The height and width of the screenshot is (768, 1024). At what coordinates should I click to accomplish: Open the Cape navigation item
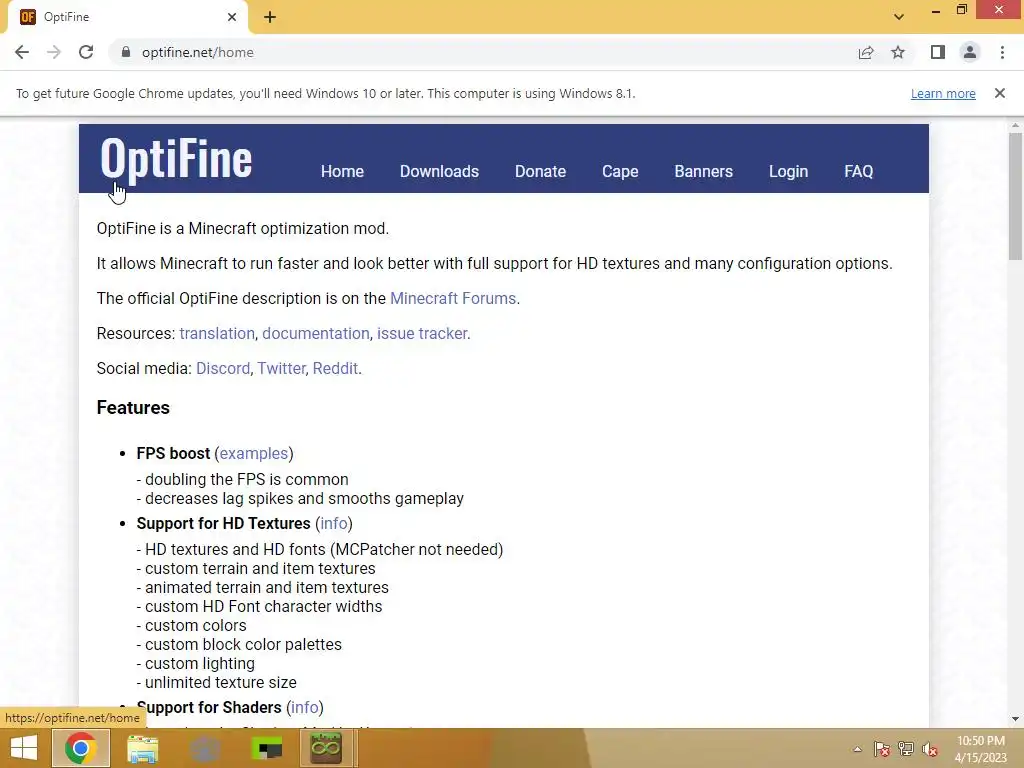coord(620,171)
